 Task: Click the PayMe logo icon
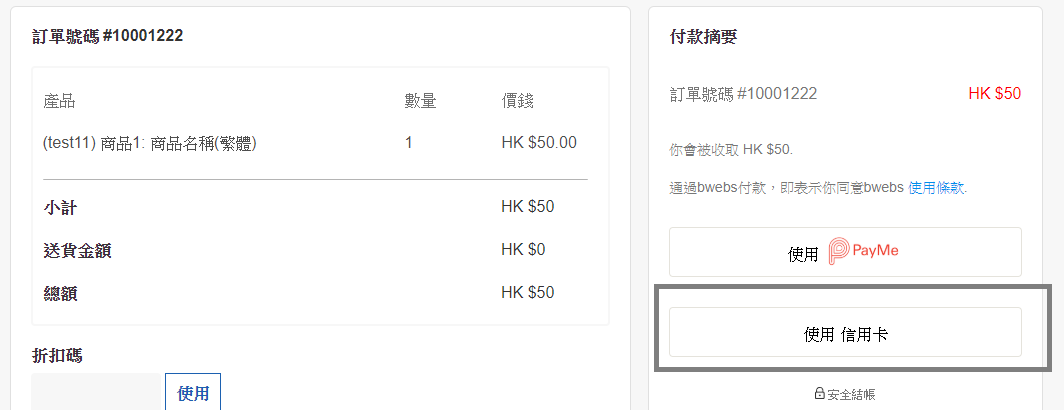click(x=840, y=251)
